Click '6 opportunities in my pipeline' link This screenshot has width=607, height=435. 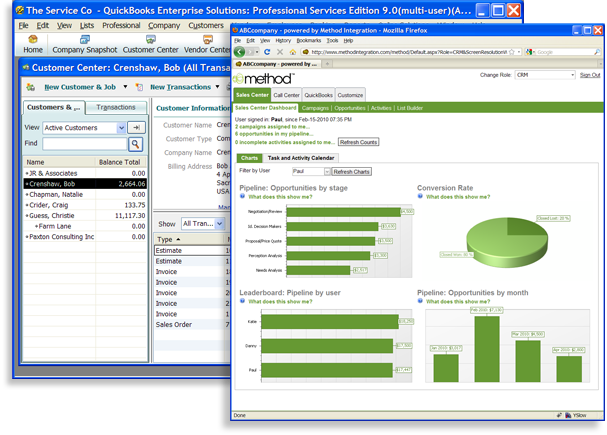tap(274, 134)
